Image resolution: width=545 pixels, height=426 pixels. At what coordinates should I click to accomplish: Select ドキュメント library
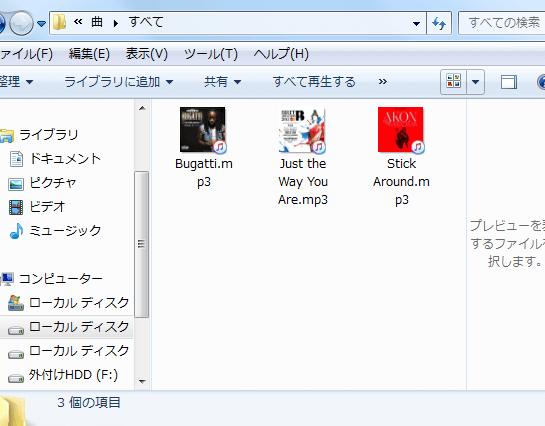click(65, 158)
